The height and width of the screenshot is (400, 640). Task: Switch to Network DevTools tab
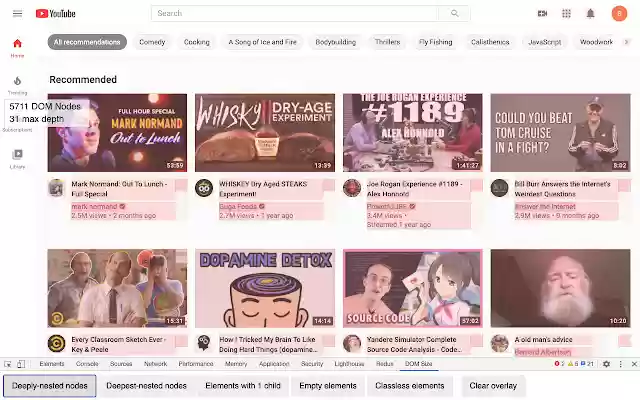[x=156, y=364]
